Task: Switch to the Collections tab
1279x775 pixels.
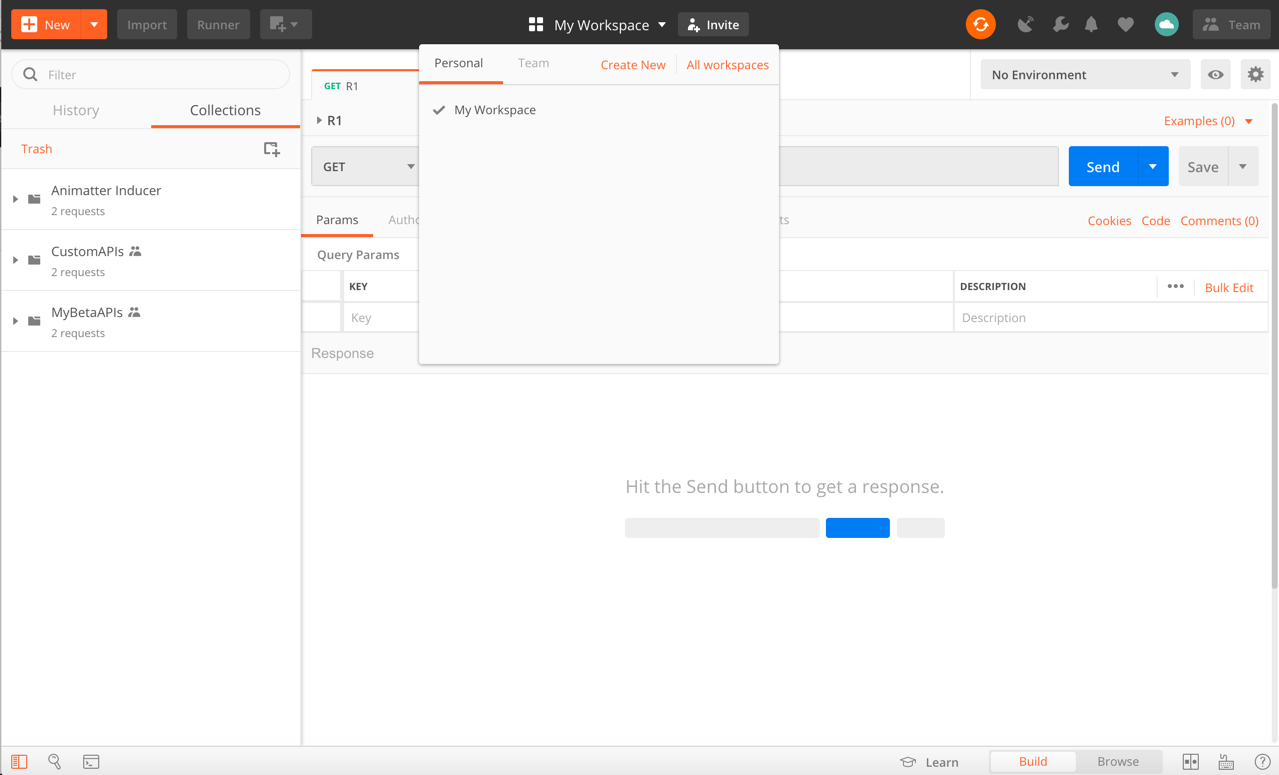Action: click(x=225, y=110)
